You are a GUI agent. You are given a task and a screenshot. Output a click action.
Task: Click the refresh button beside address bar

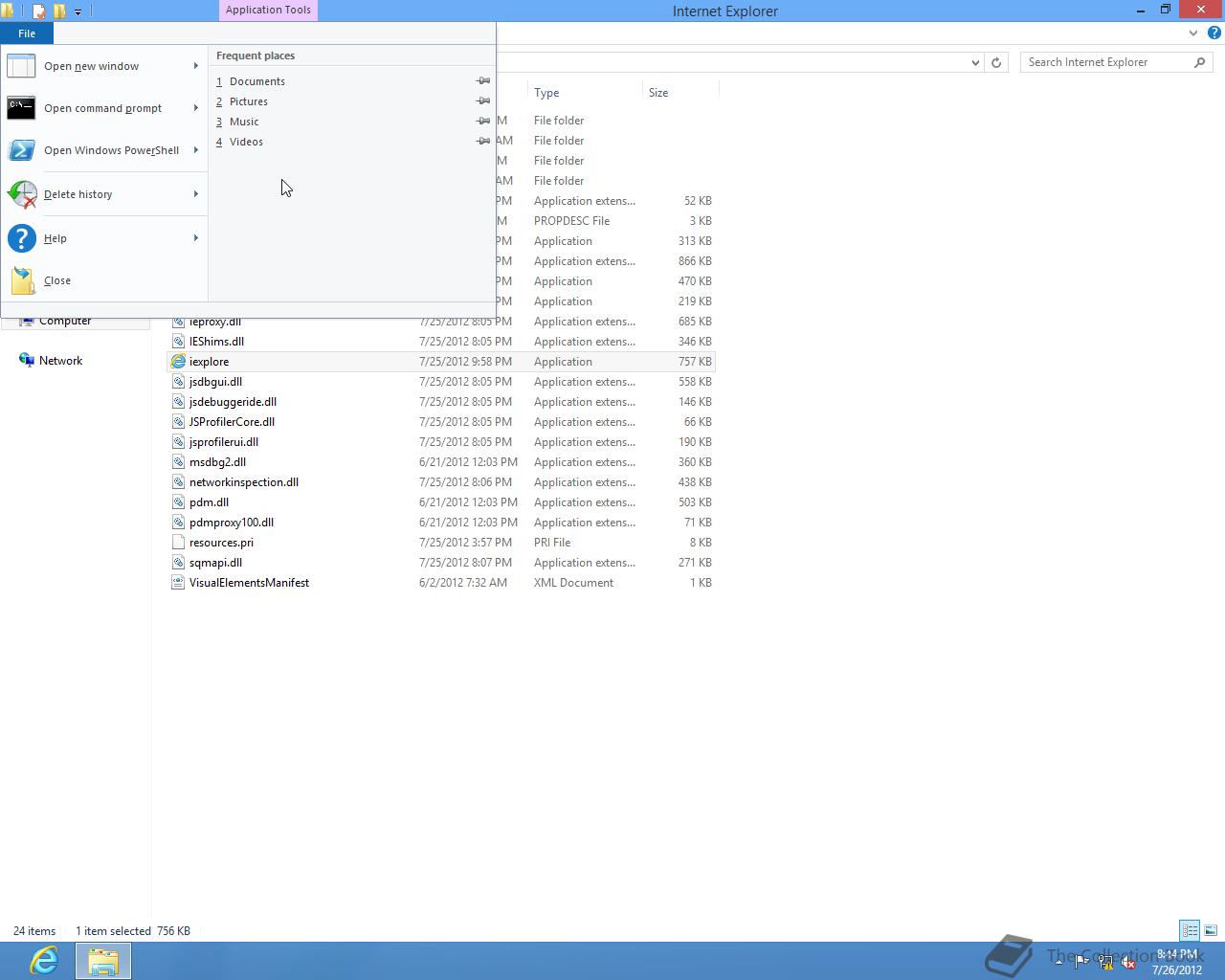[996, 62]
